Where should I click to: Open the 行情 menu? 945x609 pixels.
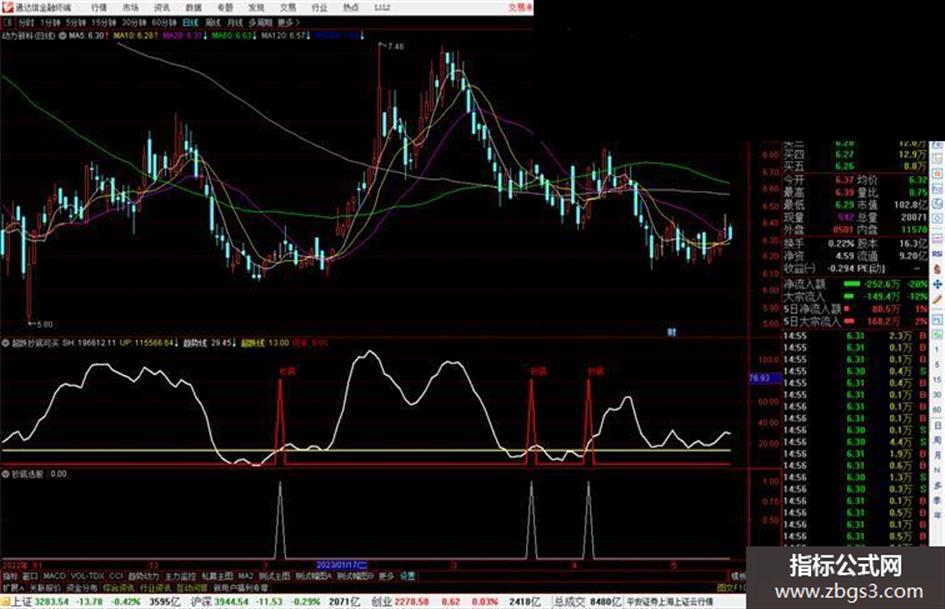pyautogui.click(x=99, y=7)
